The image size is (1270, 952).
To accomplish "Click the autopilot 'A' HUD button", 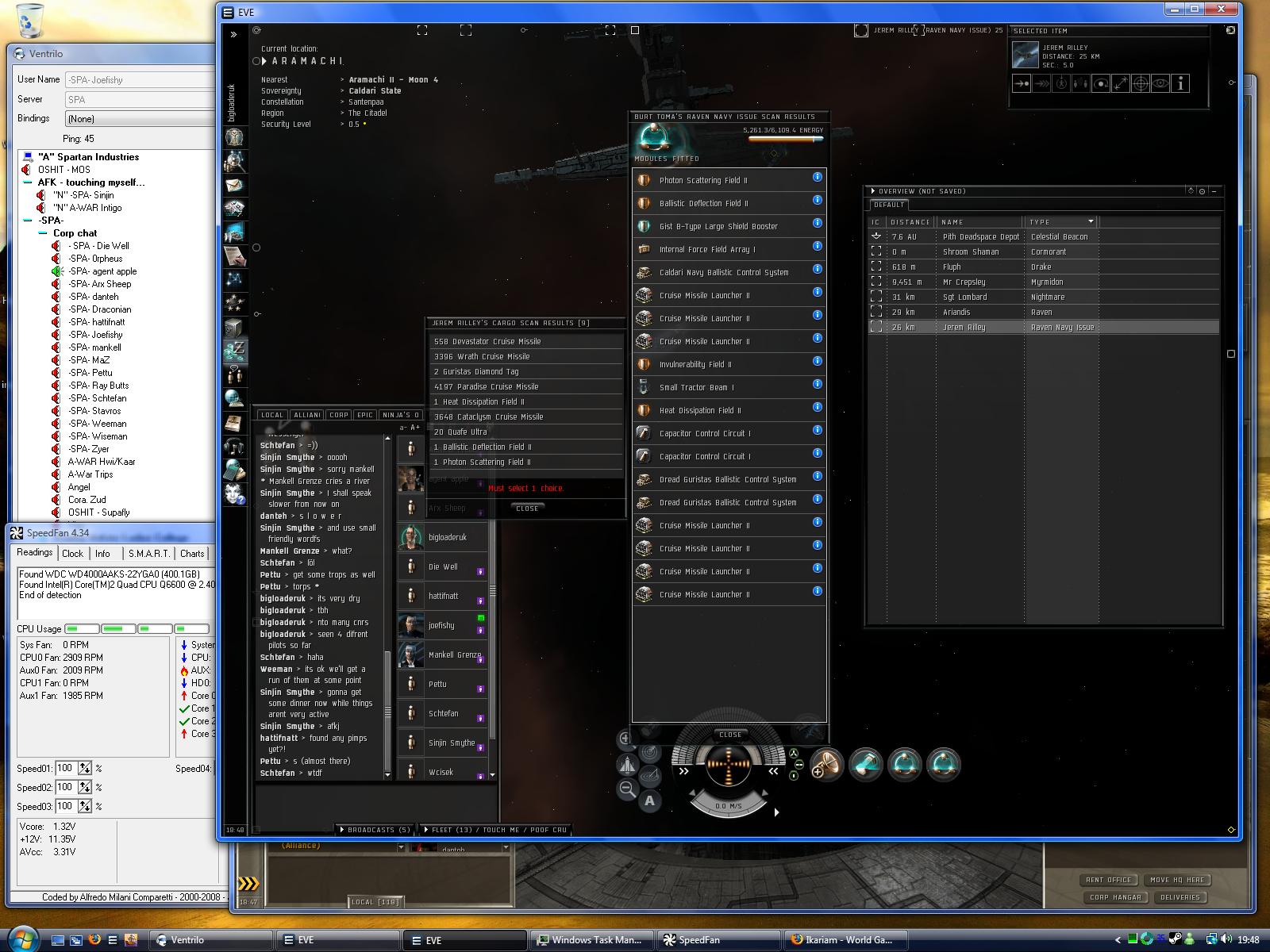I will pyautogui.click(x=650, y=800).
